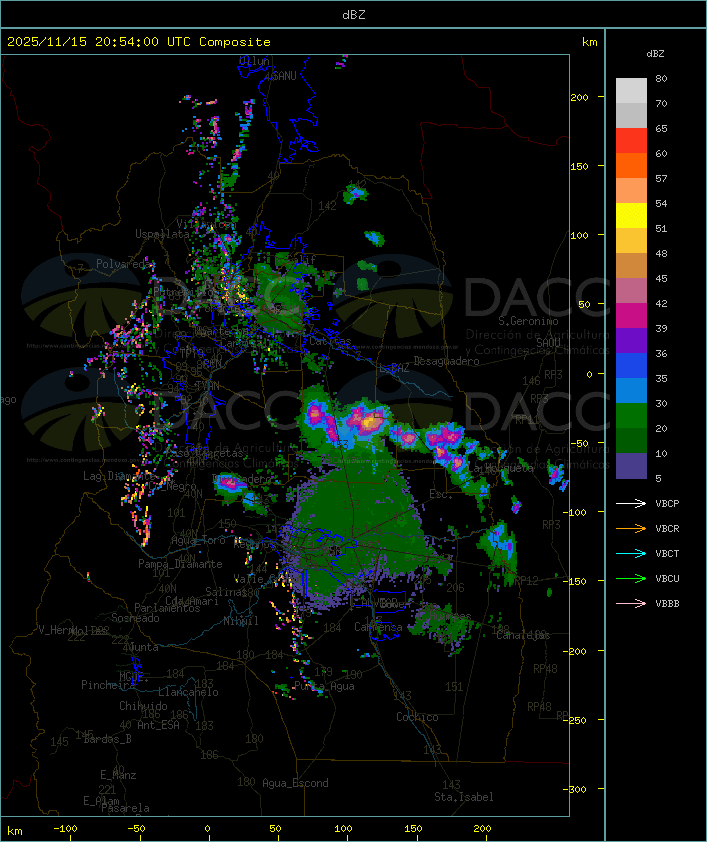Click the km unit label at top right

click(x=589, y=42)
